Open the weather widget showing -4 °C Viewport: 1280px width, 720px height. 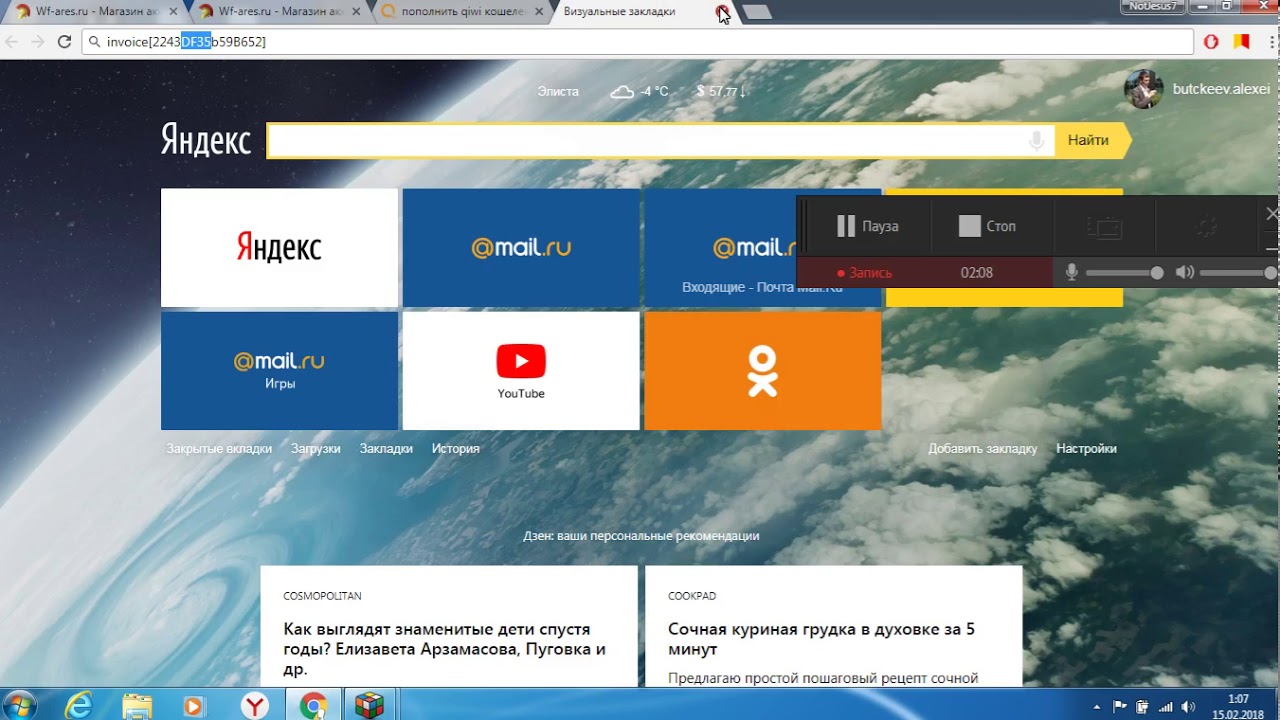(x=639, y=91)
